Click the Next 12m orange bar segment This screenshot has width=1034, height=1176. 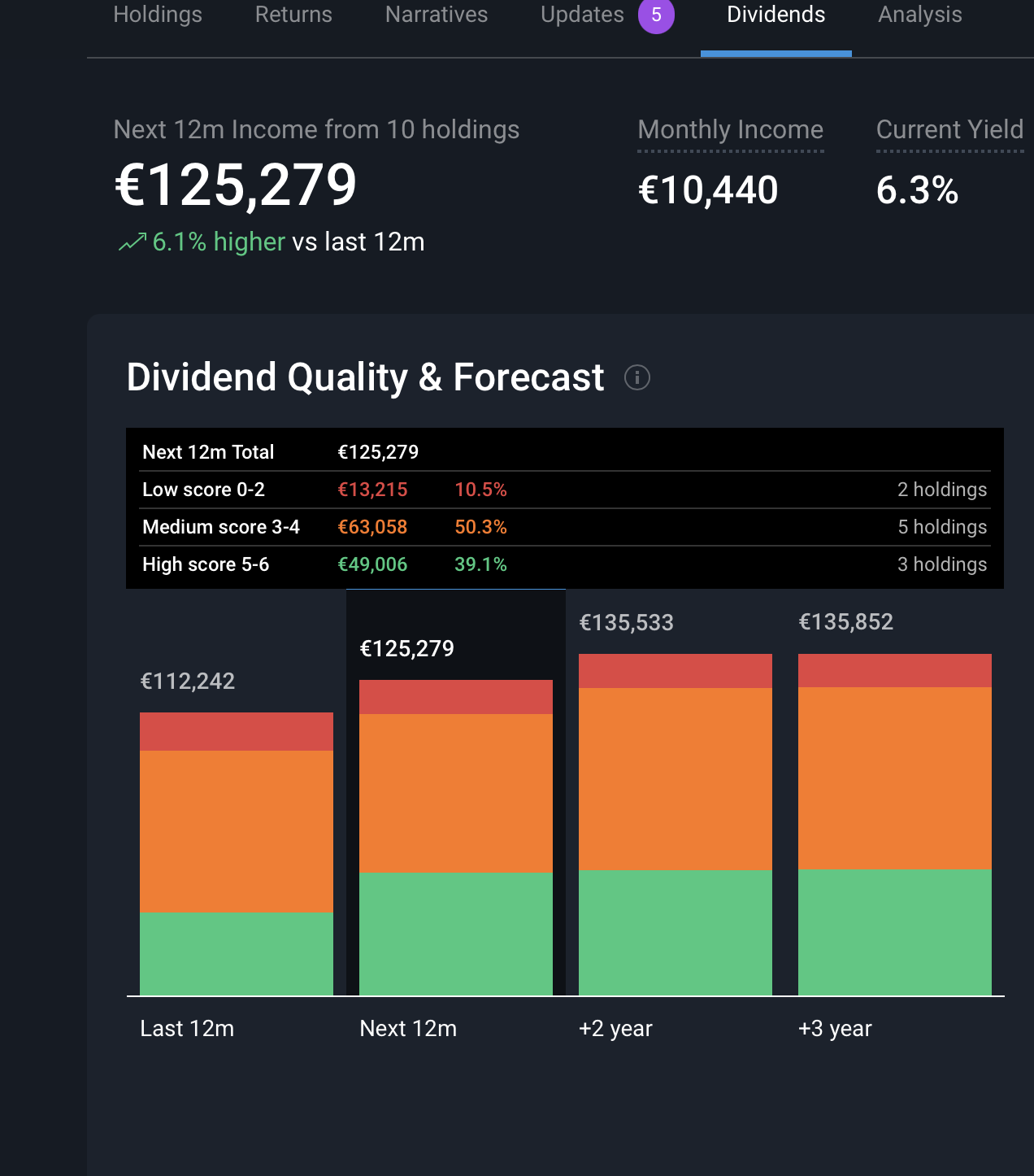(x=456, y=793)
